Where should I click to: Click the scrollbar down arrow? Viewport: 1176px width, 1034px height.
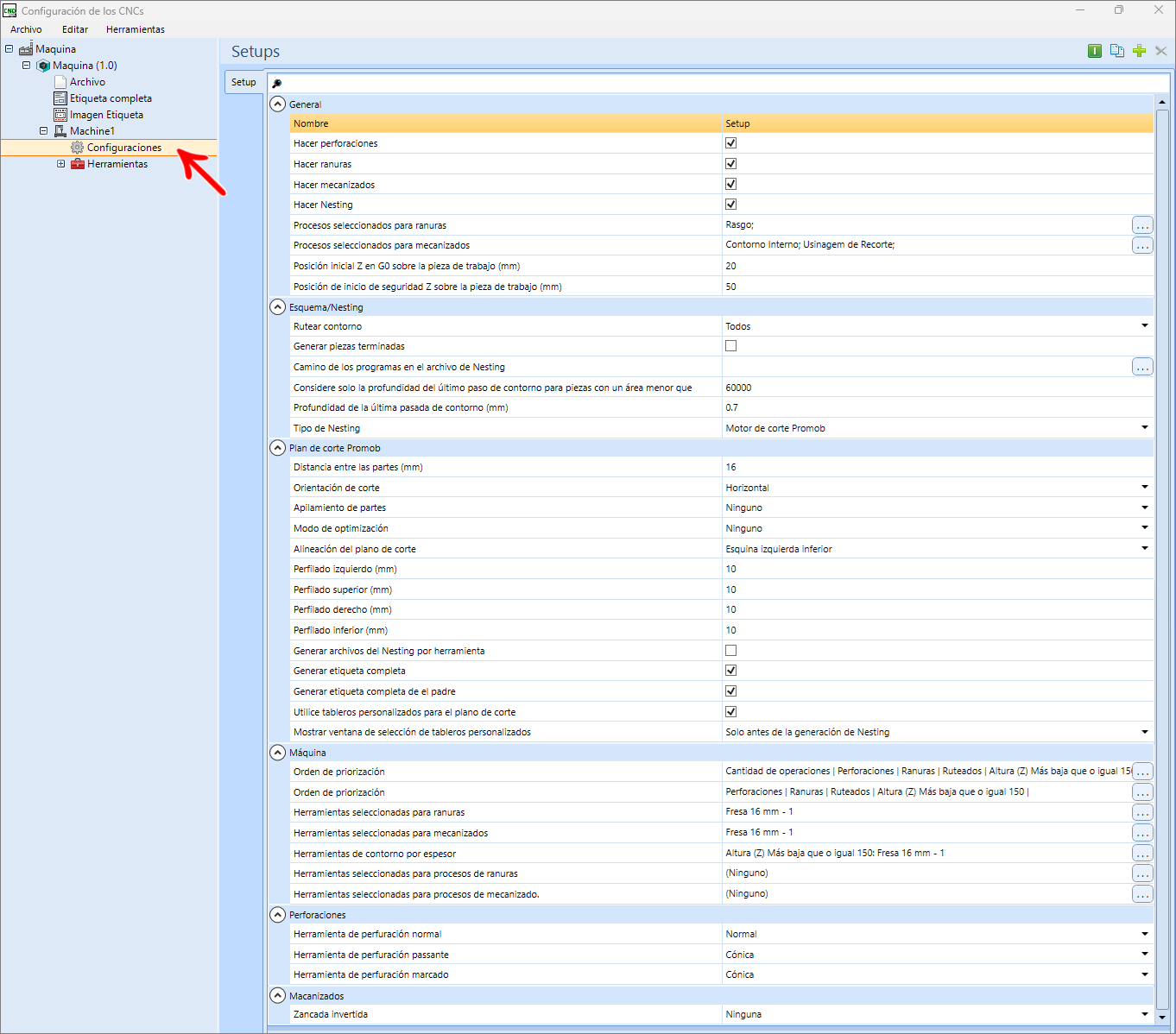(1161, 1017)
